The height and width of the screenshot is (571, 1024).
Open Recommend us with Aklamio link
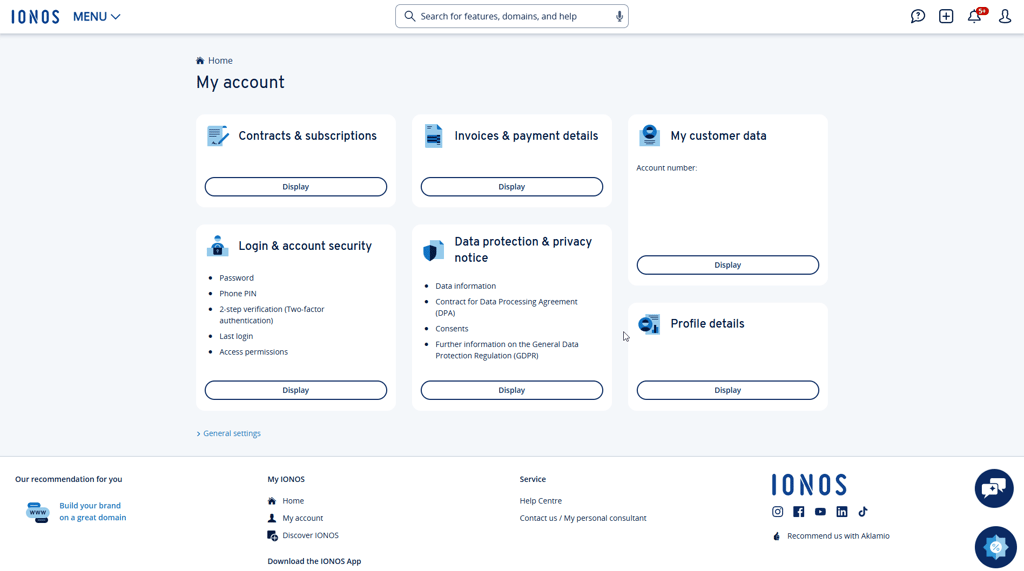[838, 536]
